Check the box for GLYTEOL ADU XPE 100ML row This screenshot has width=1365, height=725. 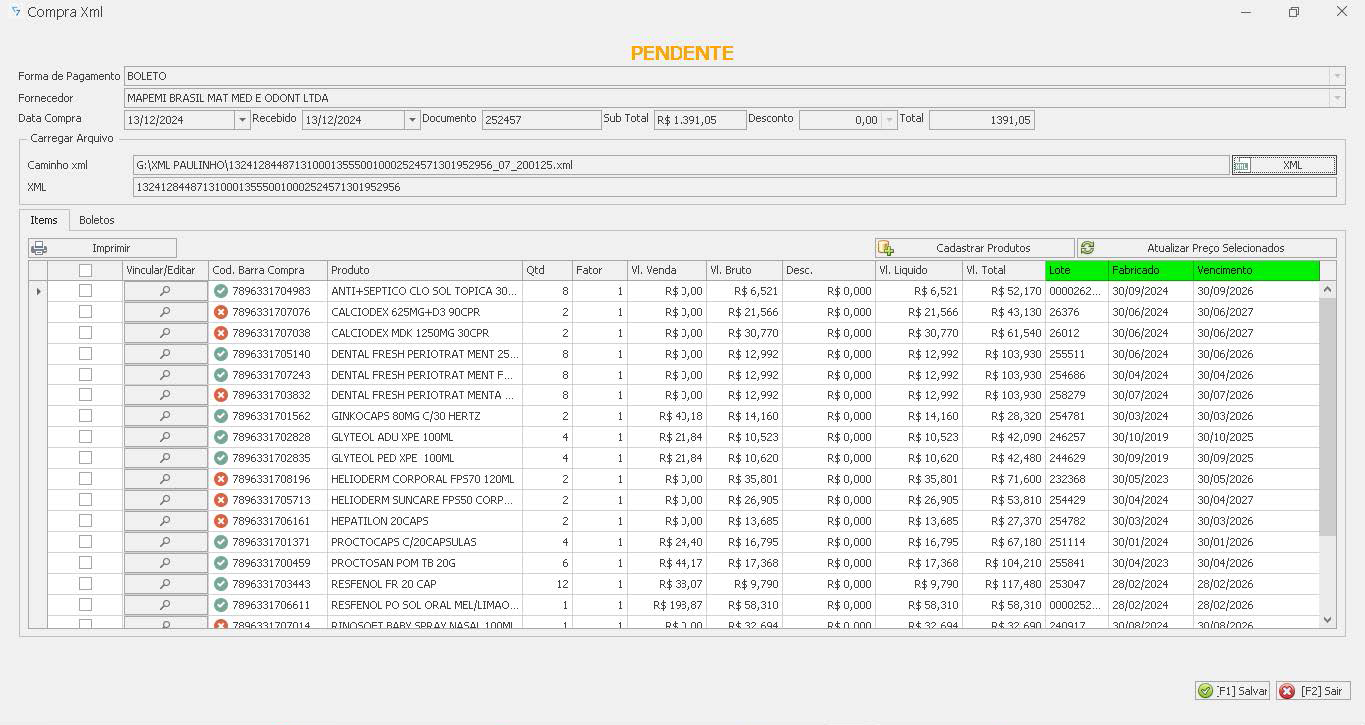click(x=85, y=437)
